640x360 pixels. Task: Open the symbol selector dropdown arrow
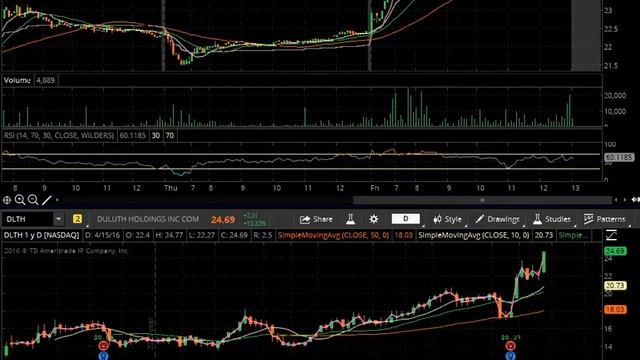(58, 219)
